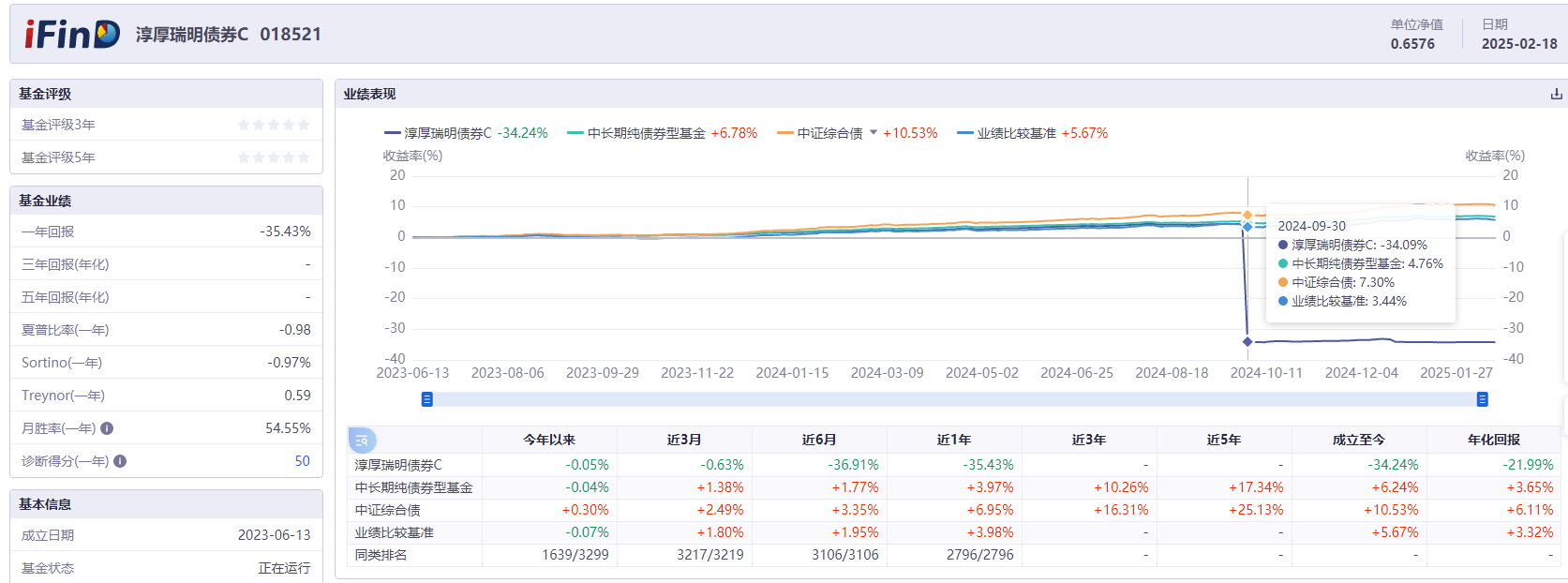The image size is (1568, 583).
Task: Click the left handle of the date range slider
Action: point(427,399)
